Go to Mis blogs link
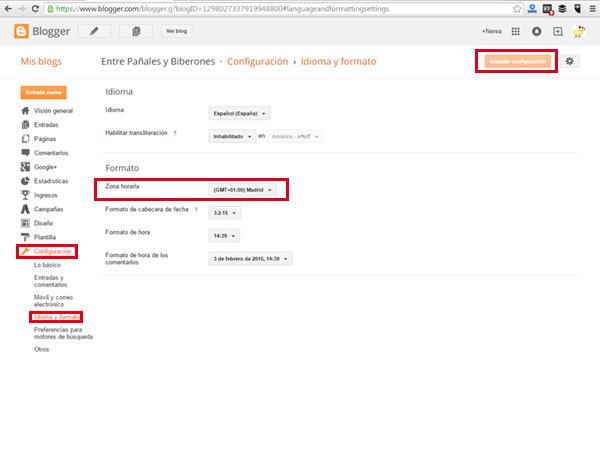Viewport: 600px width, 449px height. (41, 61)
